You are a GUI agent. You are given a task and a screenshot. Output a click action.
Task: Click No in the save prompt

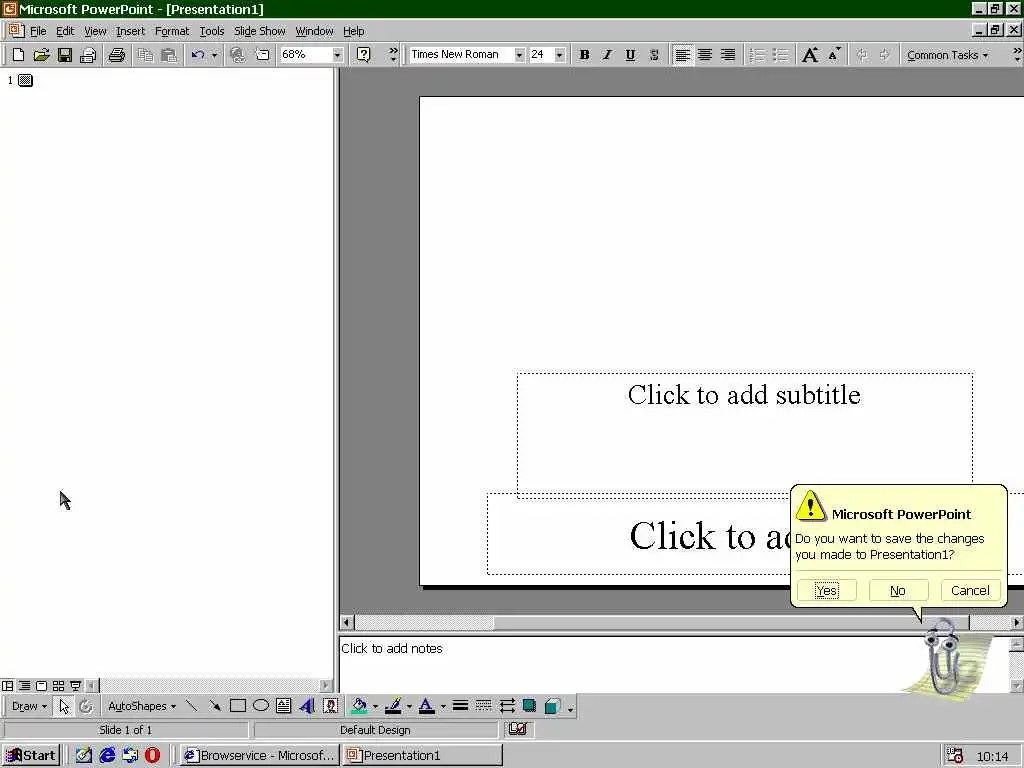tap(898, 590)
